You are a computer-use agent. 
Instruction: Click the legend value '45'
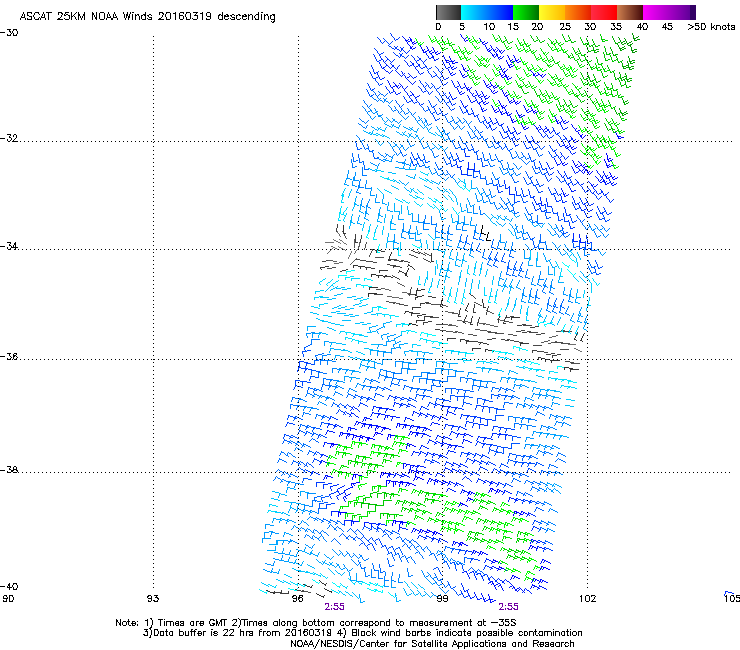(667, 27)
